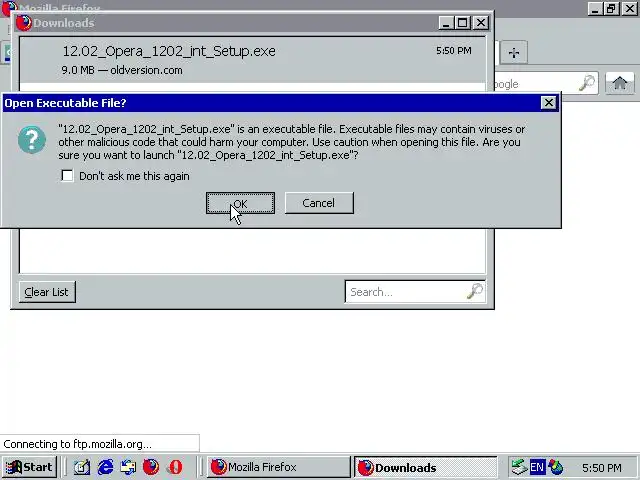This screenshot has width=640, height=480.
Task: Click the question mark icon in the dialog
Action: (x=32, y=140)
